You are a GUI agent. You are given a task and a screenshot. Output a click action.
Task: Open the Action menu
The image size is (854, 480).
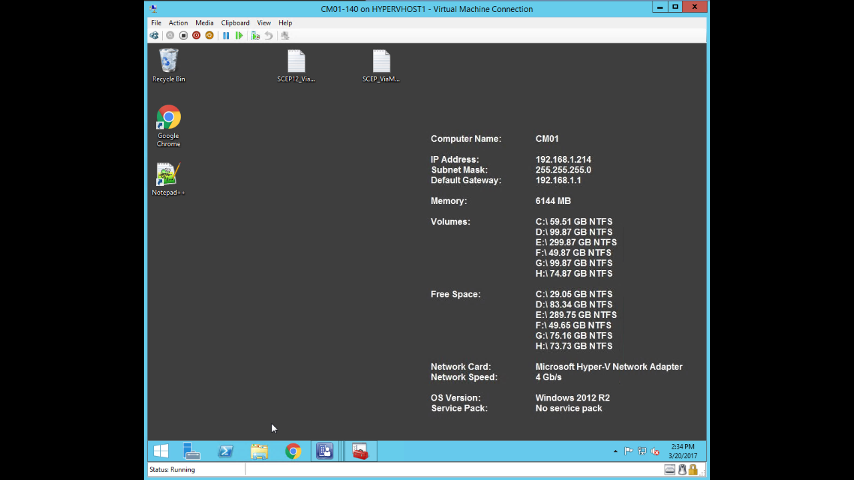point(178,22)
